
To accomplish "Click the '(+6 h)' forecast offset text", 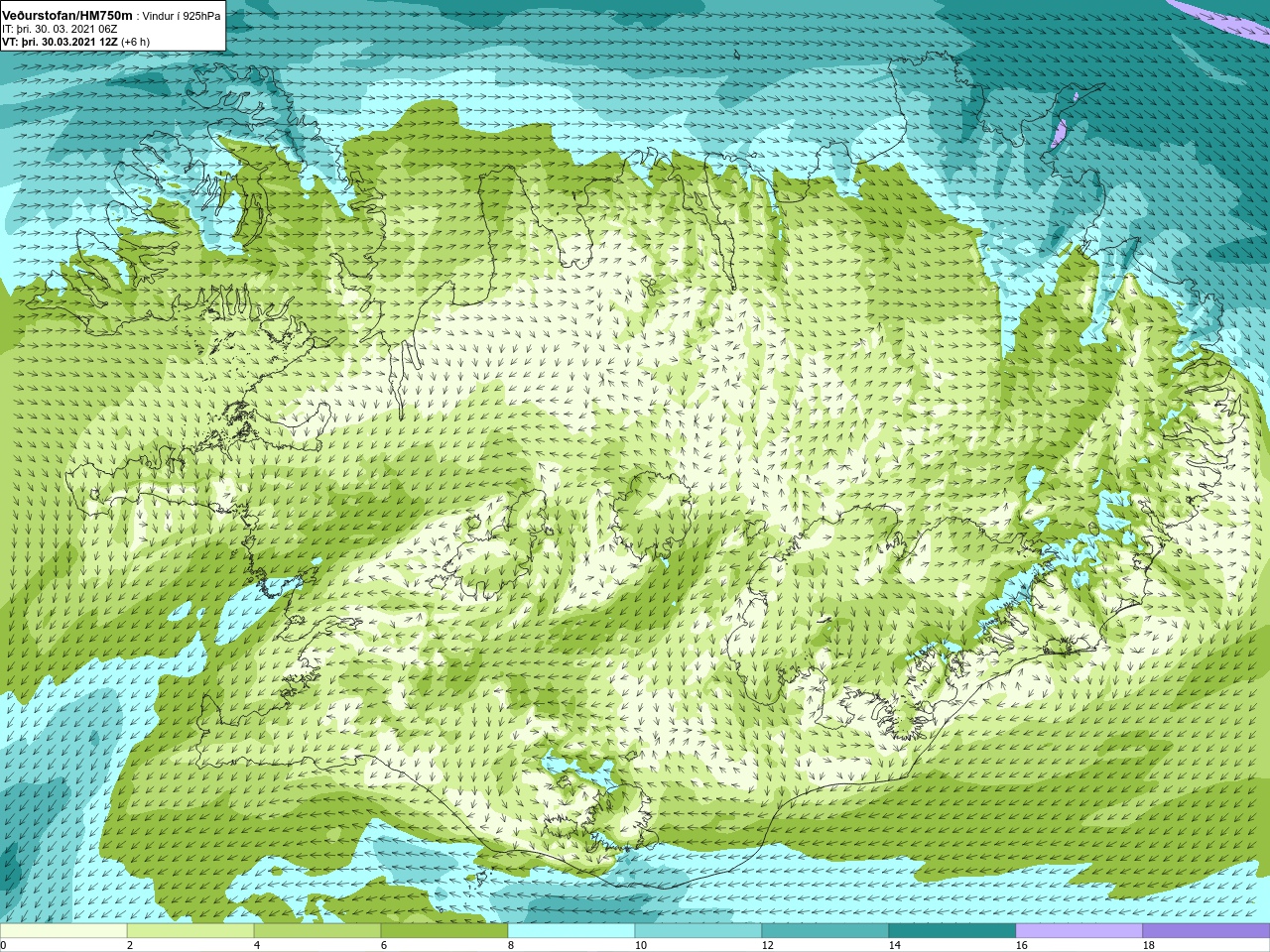I will [x=135, y=42].
